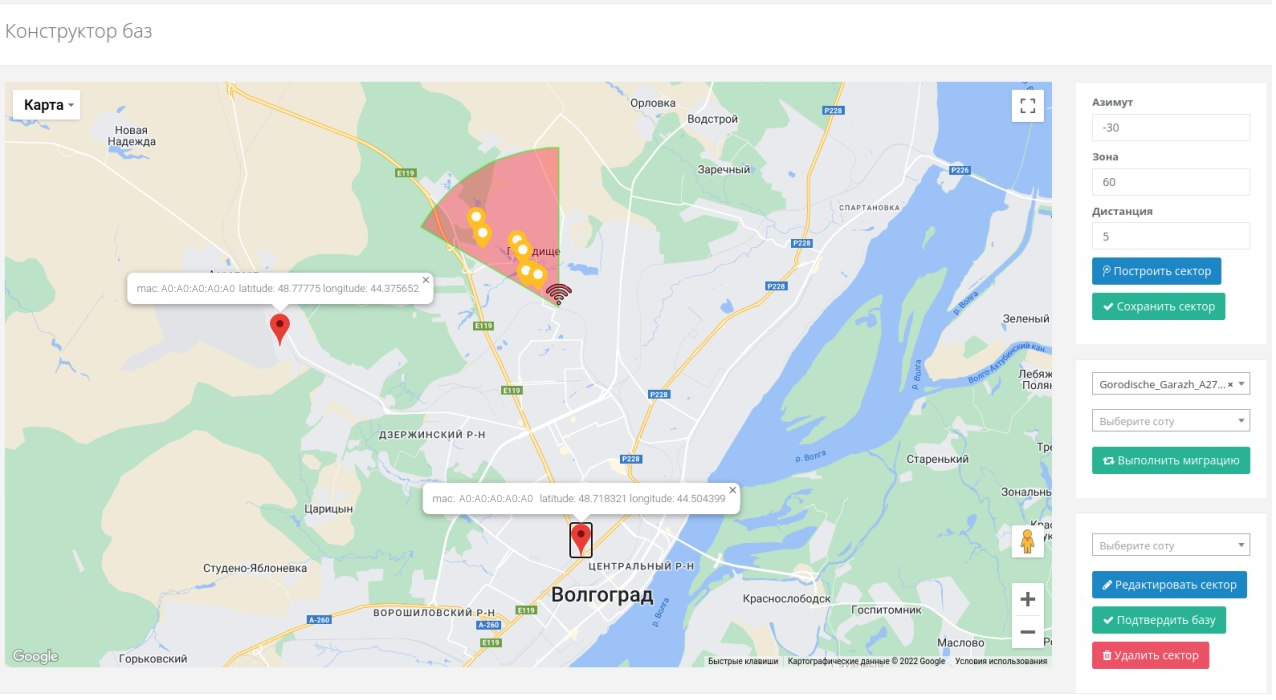Click the red wifi tower icon
Image resolution: width=1276 pixels, height=700 pixels.
(559, 293)
